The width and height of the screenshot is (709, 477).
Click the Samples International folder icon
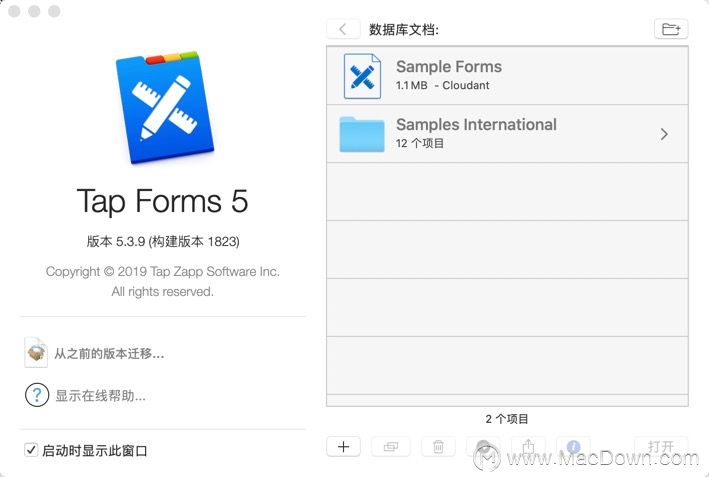pos(362,134)
